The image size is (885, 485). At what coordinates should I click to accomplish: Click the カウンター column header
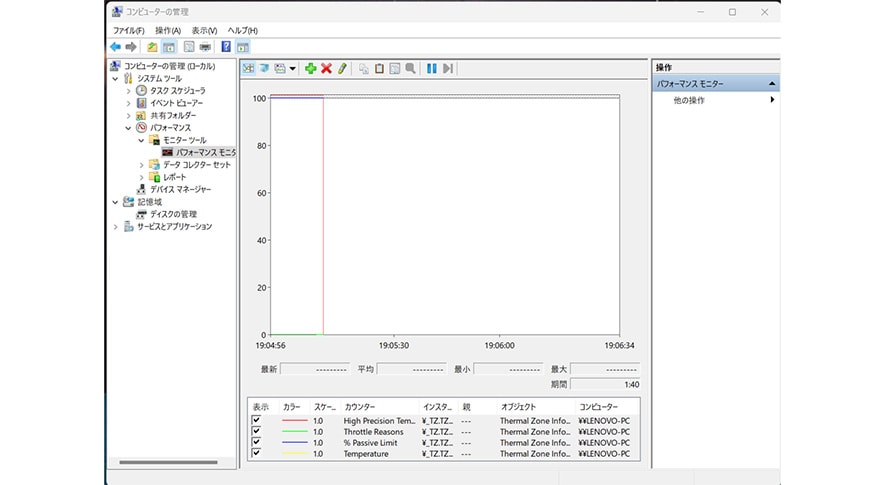coord(360,407)
